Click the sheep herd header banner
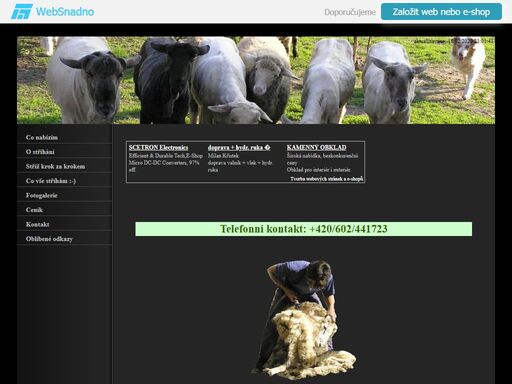This screenshot has height=384, width=512. 256,80
